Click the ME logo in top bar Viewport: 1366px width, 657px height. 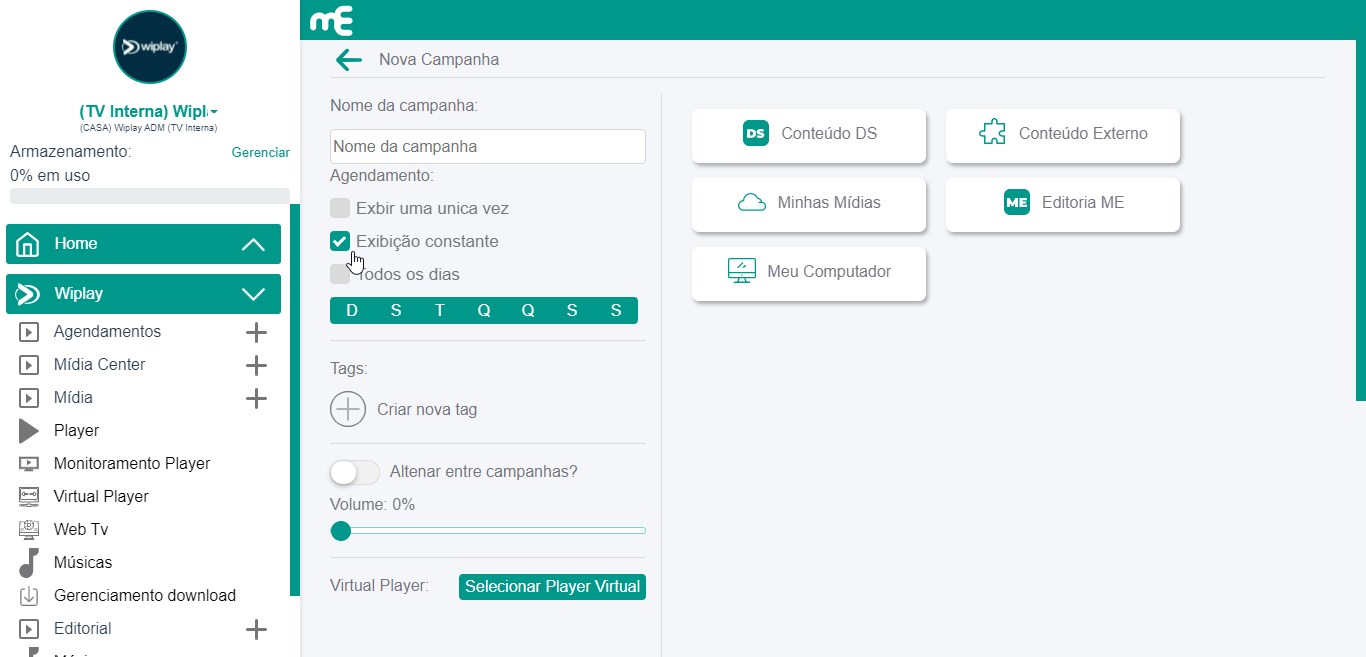(331, 21)
